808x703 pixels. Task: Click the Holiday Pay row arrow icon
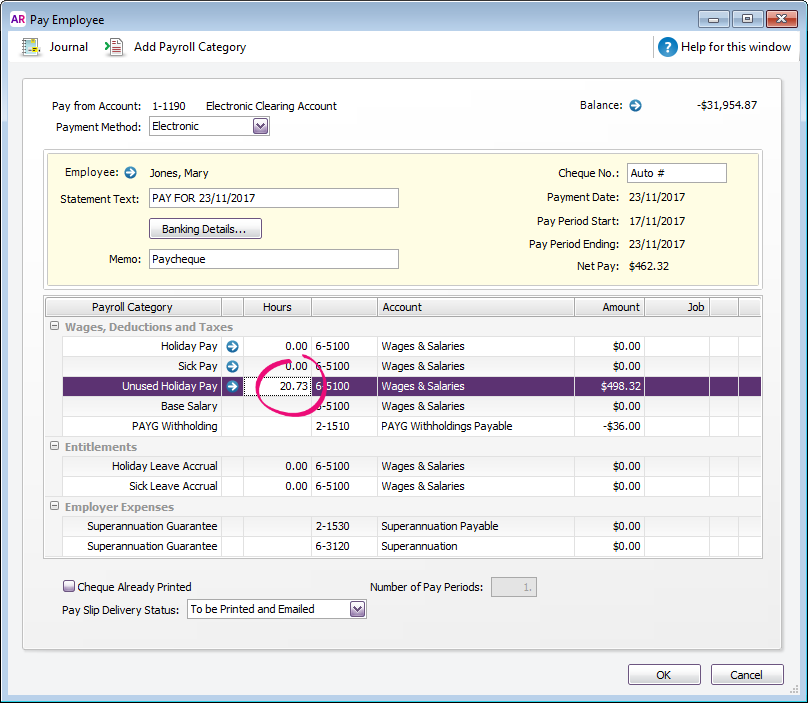tap(232, 346)
